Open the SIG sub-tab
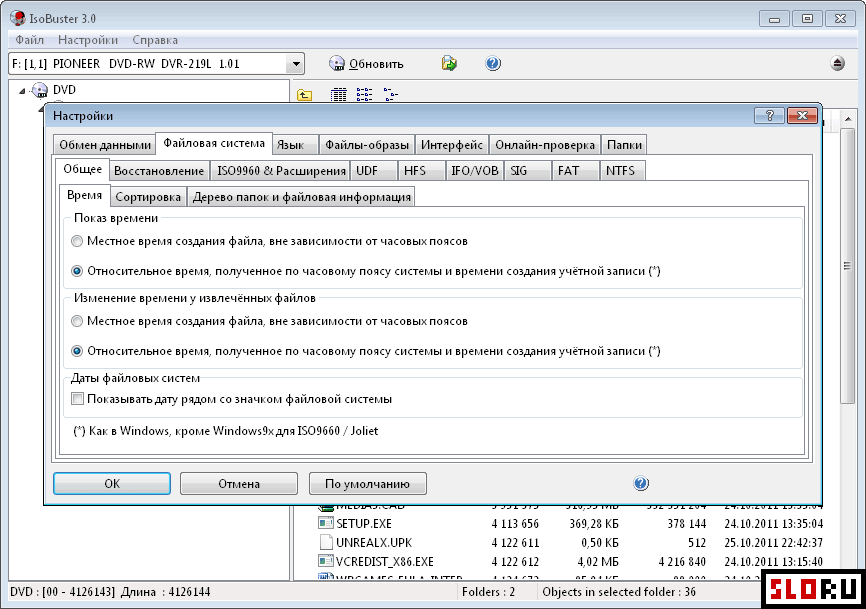The height and width of the screenshot is (609, 866). click(527, 171)
